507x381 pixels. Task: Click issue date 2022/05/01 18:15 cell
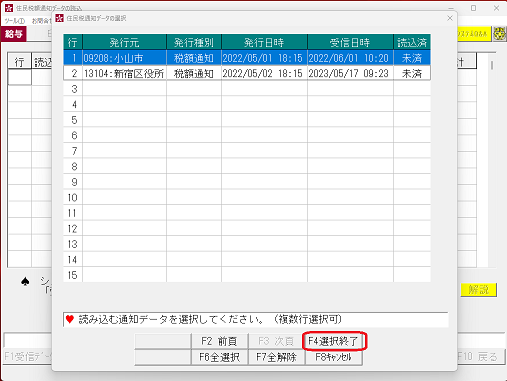[264, 58]
